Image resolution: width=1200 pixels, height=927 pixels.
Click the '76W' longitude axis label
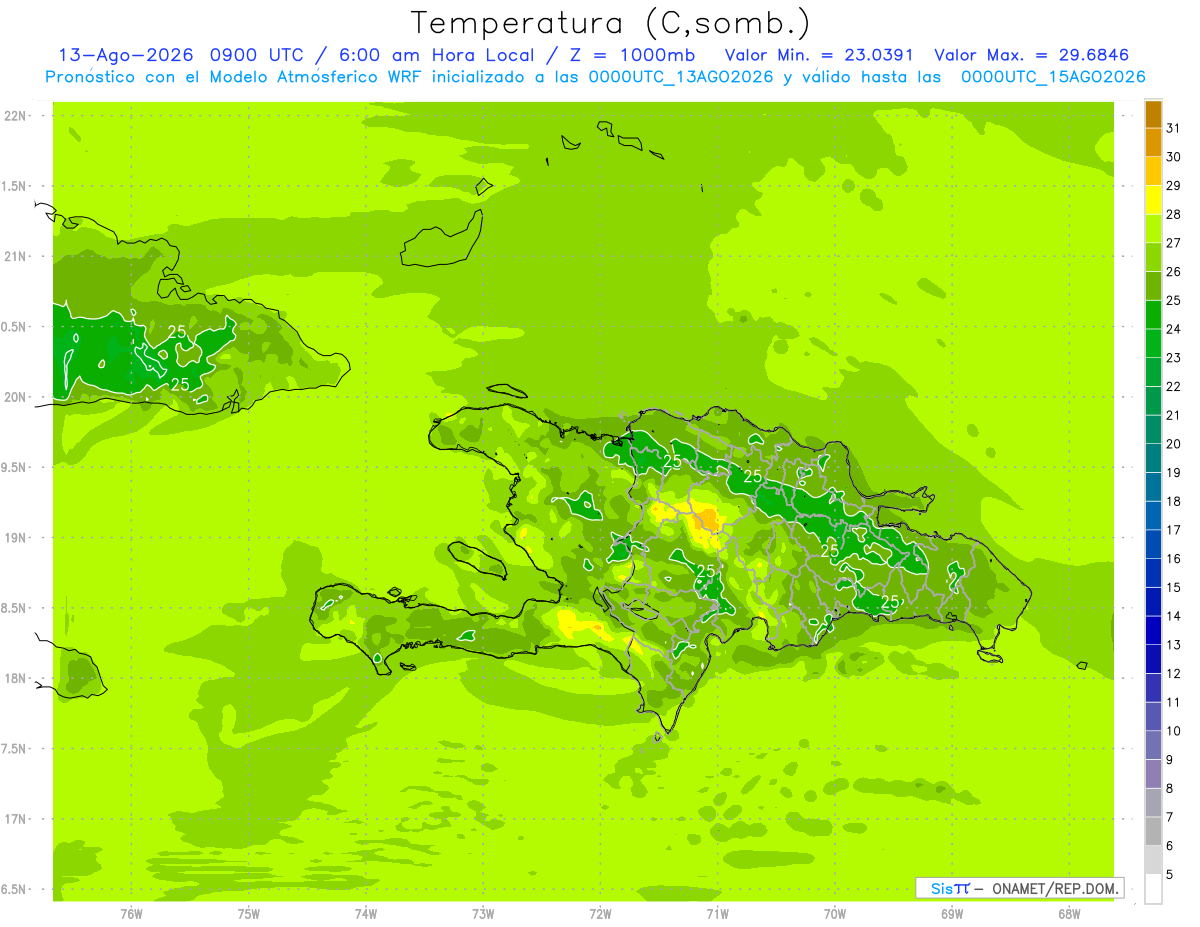[x=131, y=914]
